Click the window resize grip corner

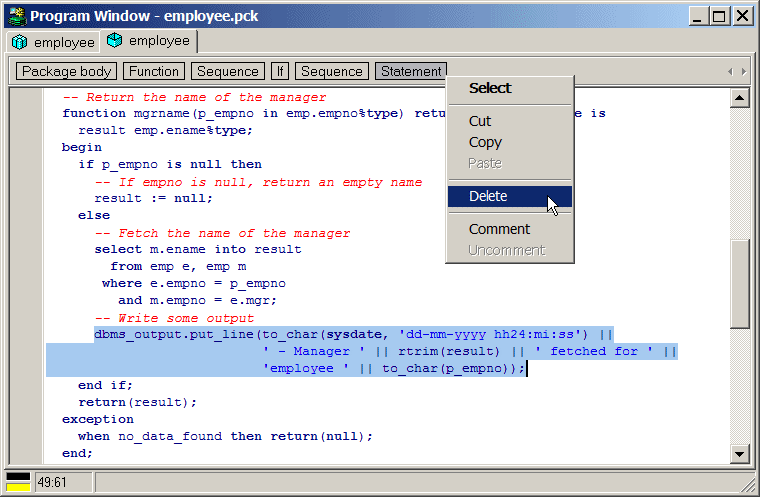click(x=746, y=483)
